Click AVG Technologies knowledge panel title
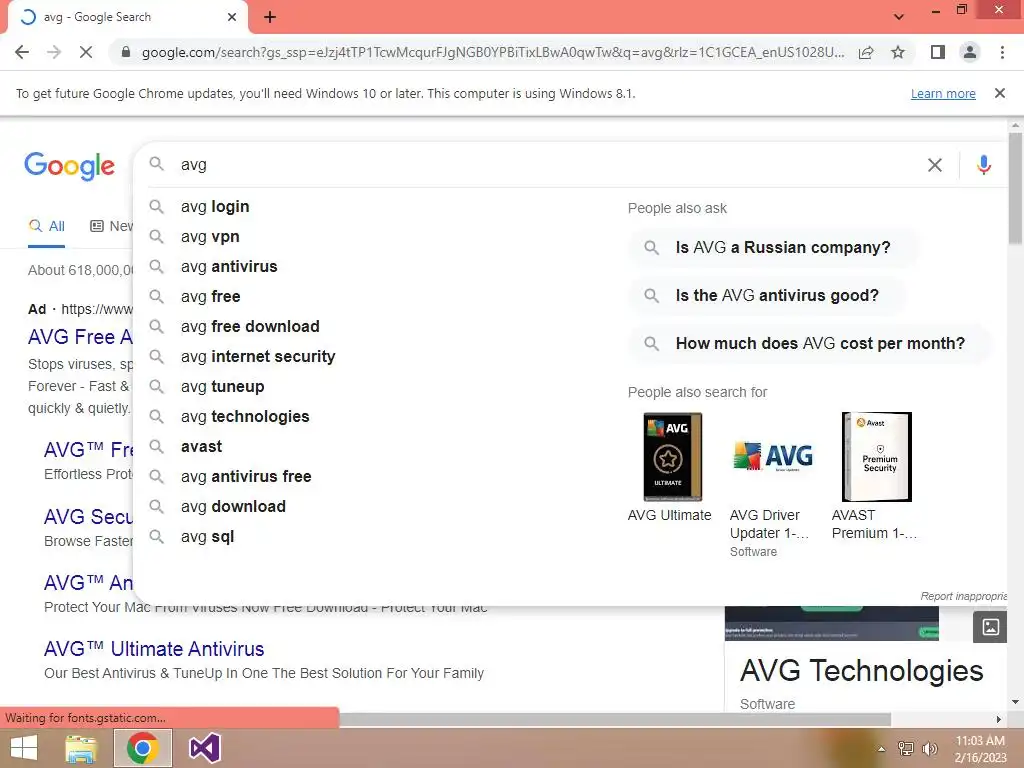Image resolution: width=1024 pixels, height=768 pixels. 861,671
